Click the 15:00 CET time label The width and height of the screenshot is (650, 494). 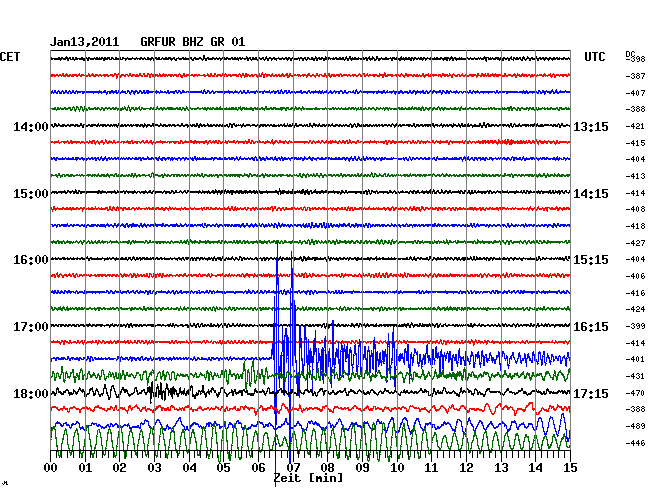click(x=31, y=194)
